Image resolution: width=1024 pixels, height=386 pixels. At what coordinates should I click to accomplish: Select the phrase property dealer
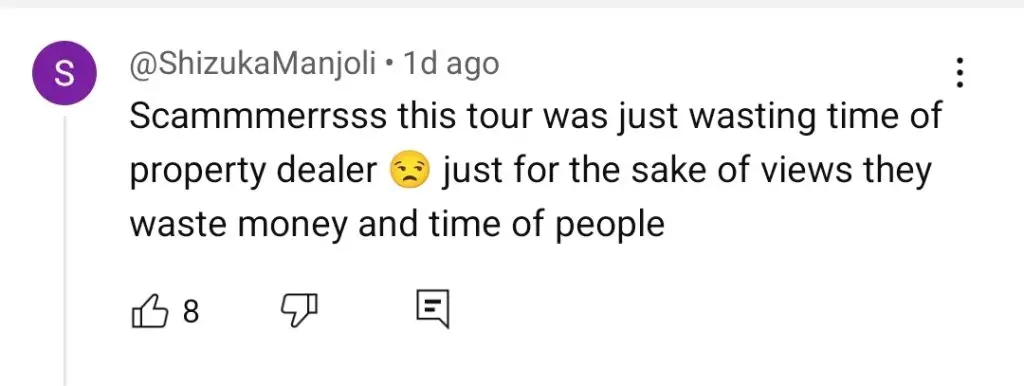tap(254, 173)
